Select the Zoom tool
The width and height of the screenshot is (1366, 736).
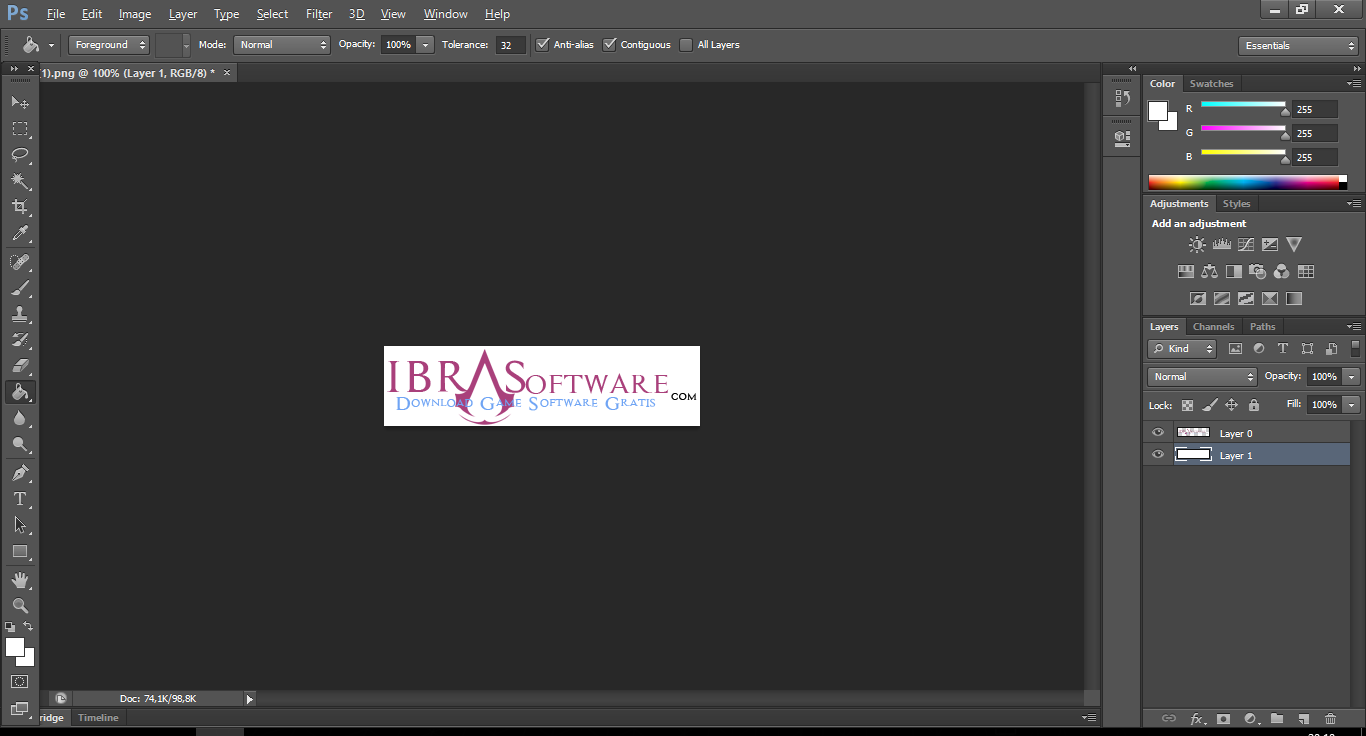click(x=20, y=606)
